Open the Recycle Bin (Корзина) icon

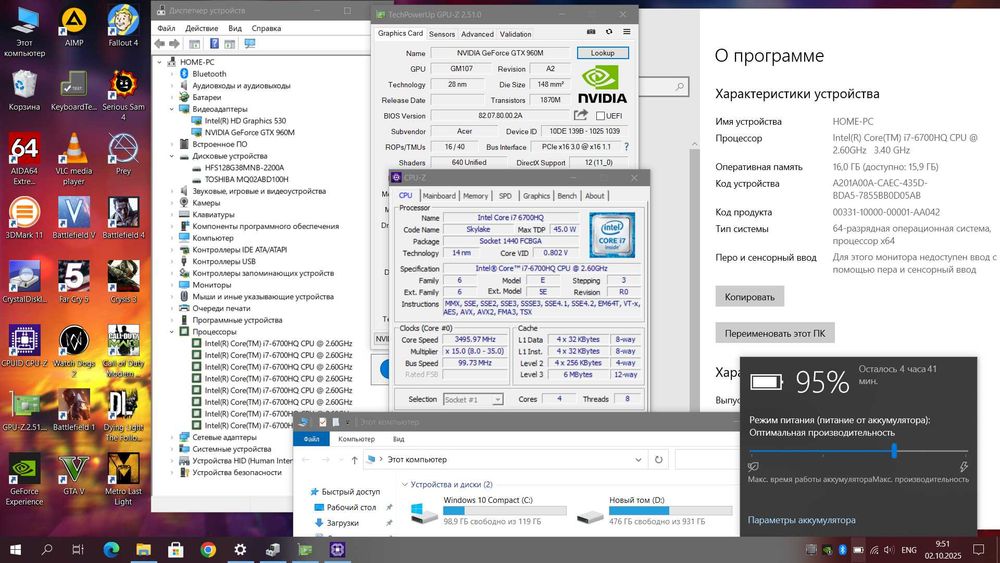24,90
